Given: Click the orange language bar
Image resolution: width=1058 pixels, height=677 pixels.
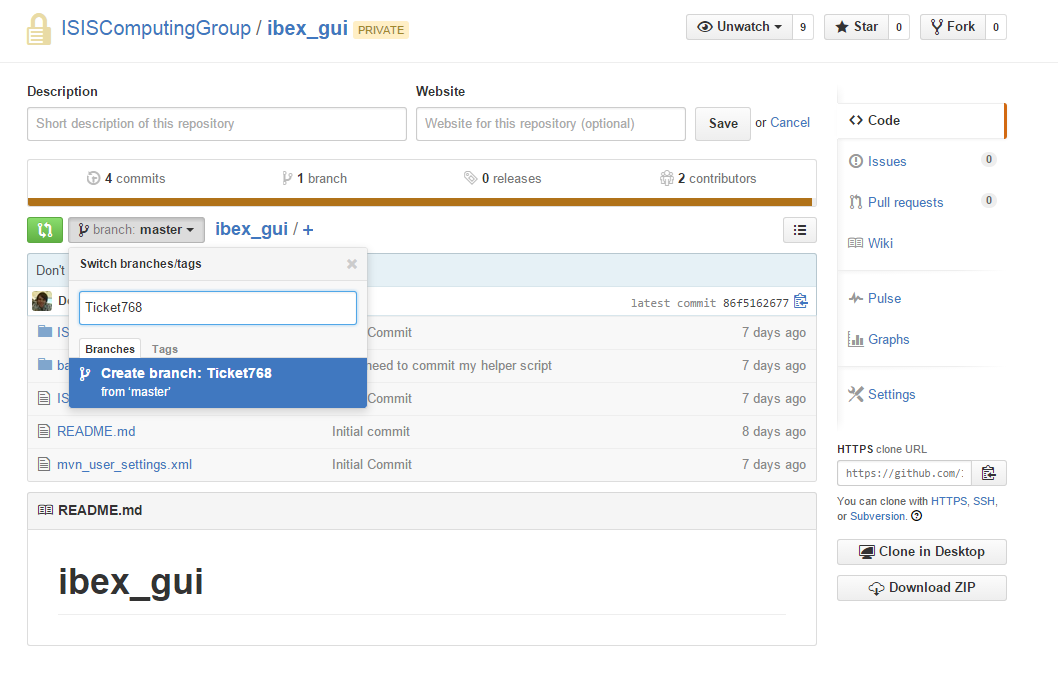Looking at the screenshot, I should pos(420,202).
